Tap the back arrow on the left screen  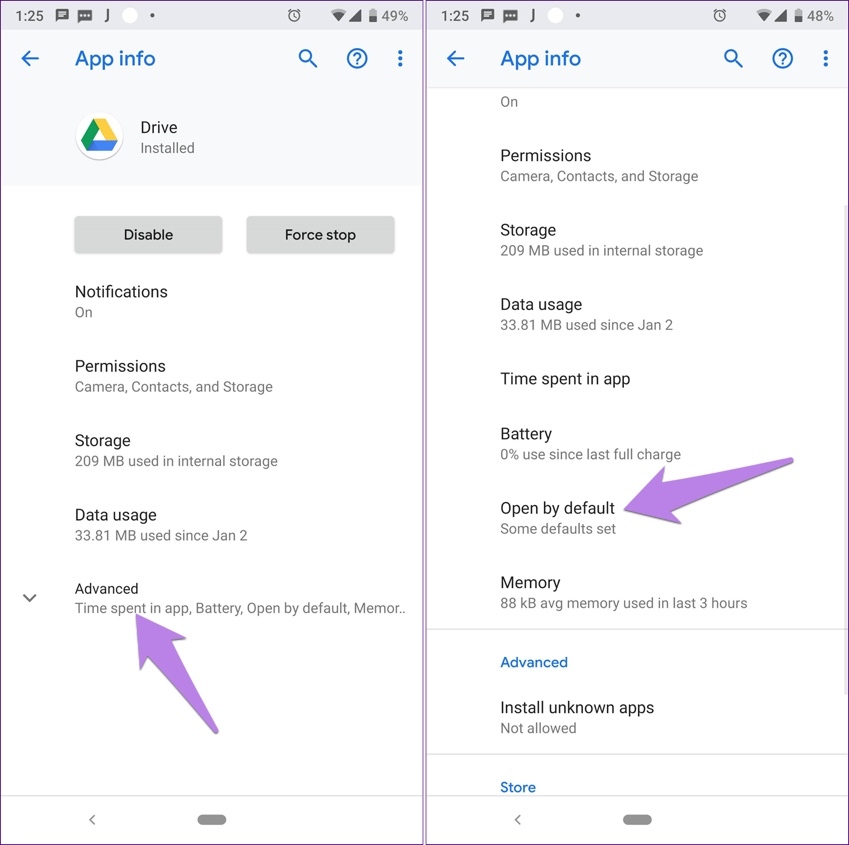[30, 59]
